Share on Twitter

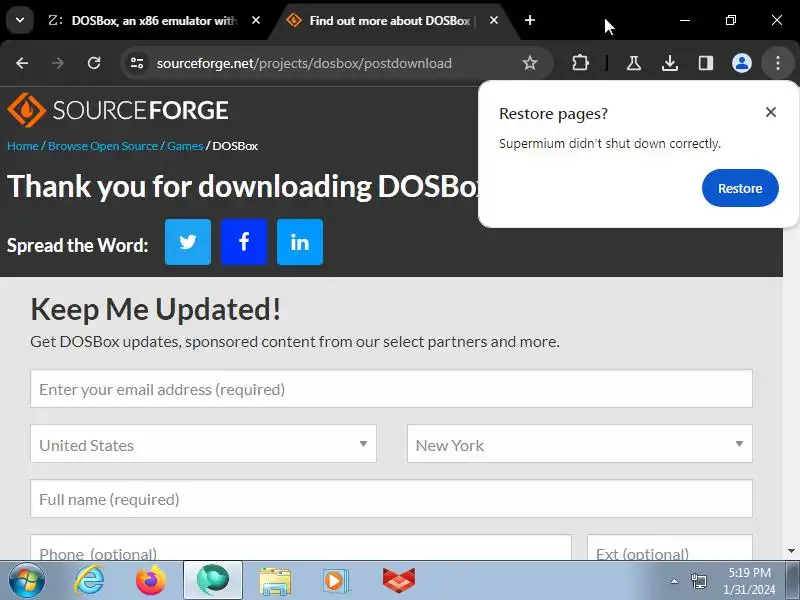(x=188, y=242)
